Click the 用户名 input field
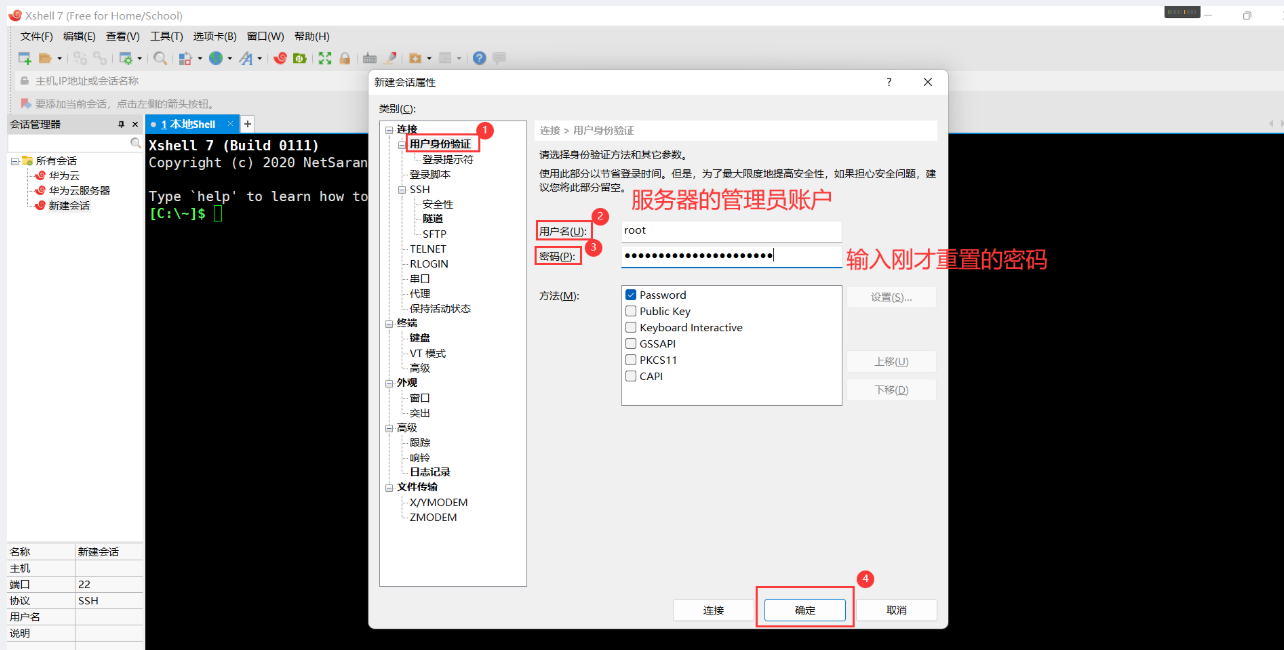 tap(731, 231)
